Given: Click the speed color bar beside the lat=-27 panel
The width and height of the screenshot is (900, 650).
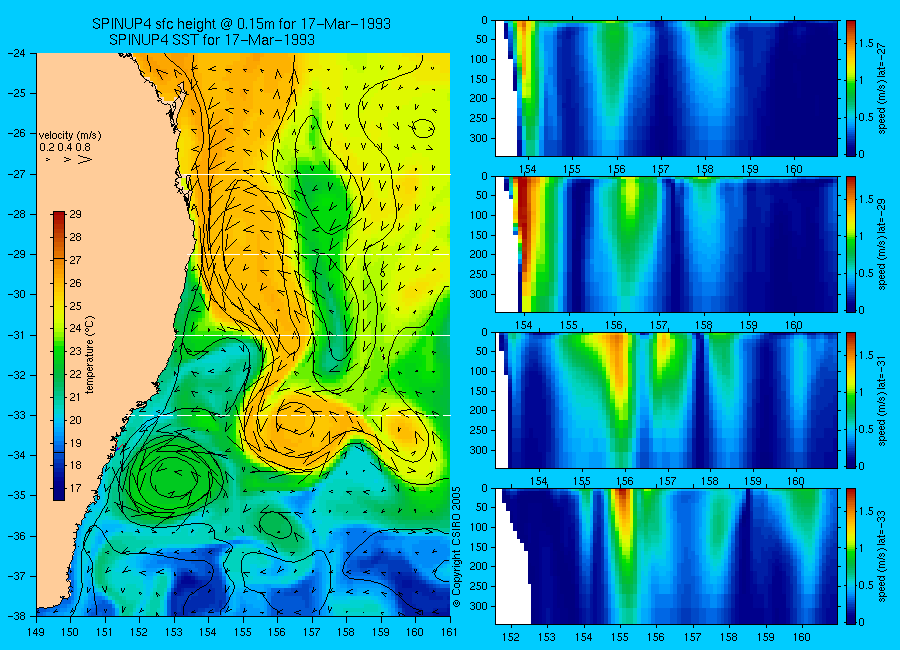Looking at the screenshot, I should click(851, 88).
